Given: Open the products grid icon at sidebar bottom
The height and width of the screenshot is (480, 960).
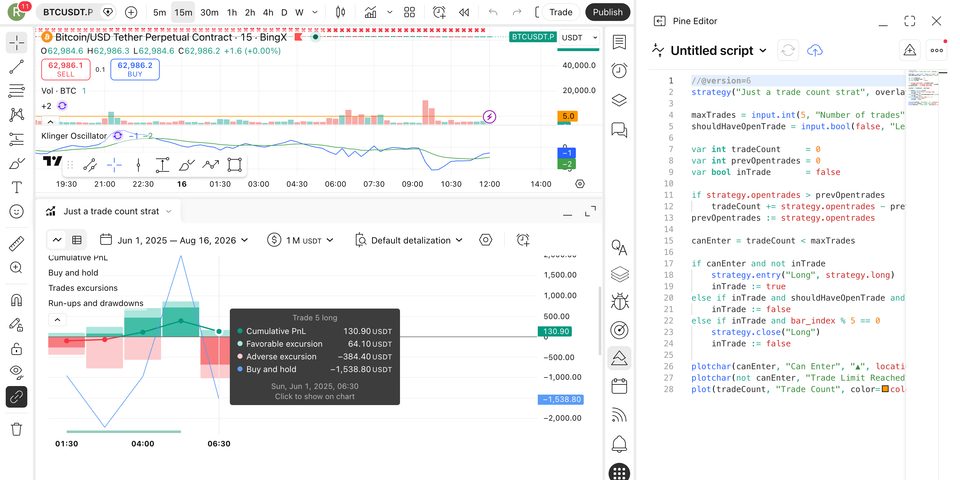Looking at the screenshot, I should coord(619,473).
